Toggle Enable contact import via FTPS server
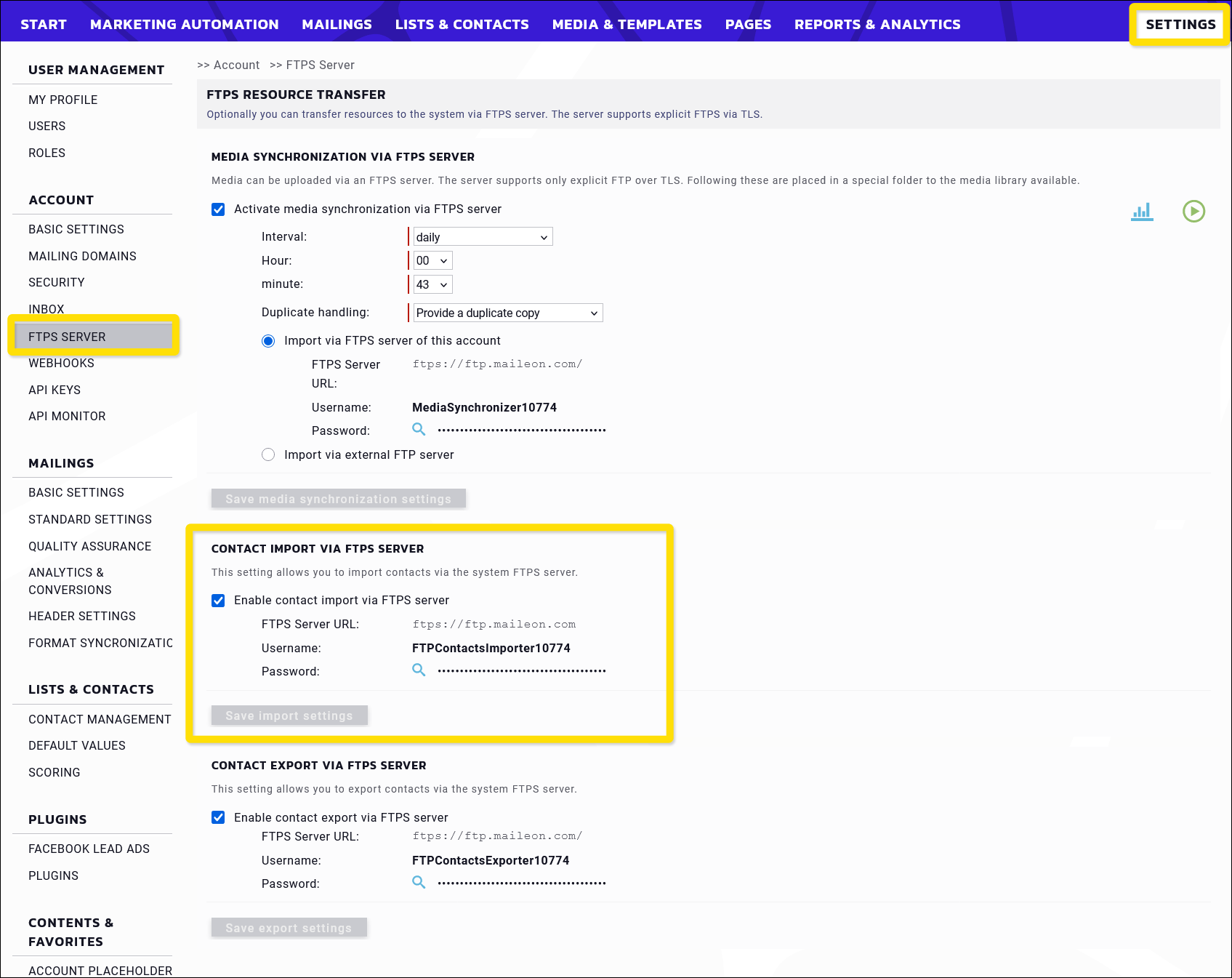The height and width of the screenshot is (978, 1232). pyautogui.click(x=218, y=601)
